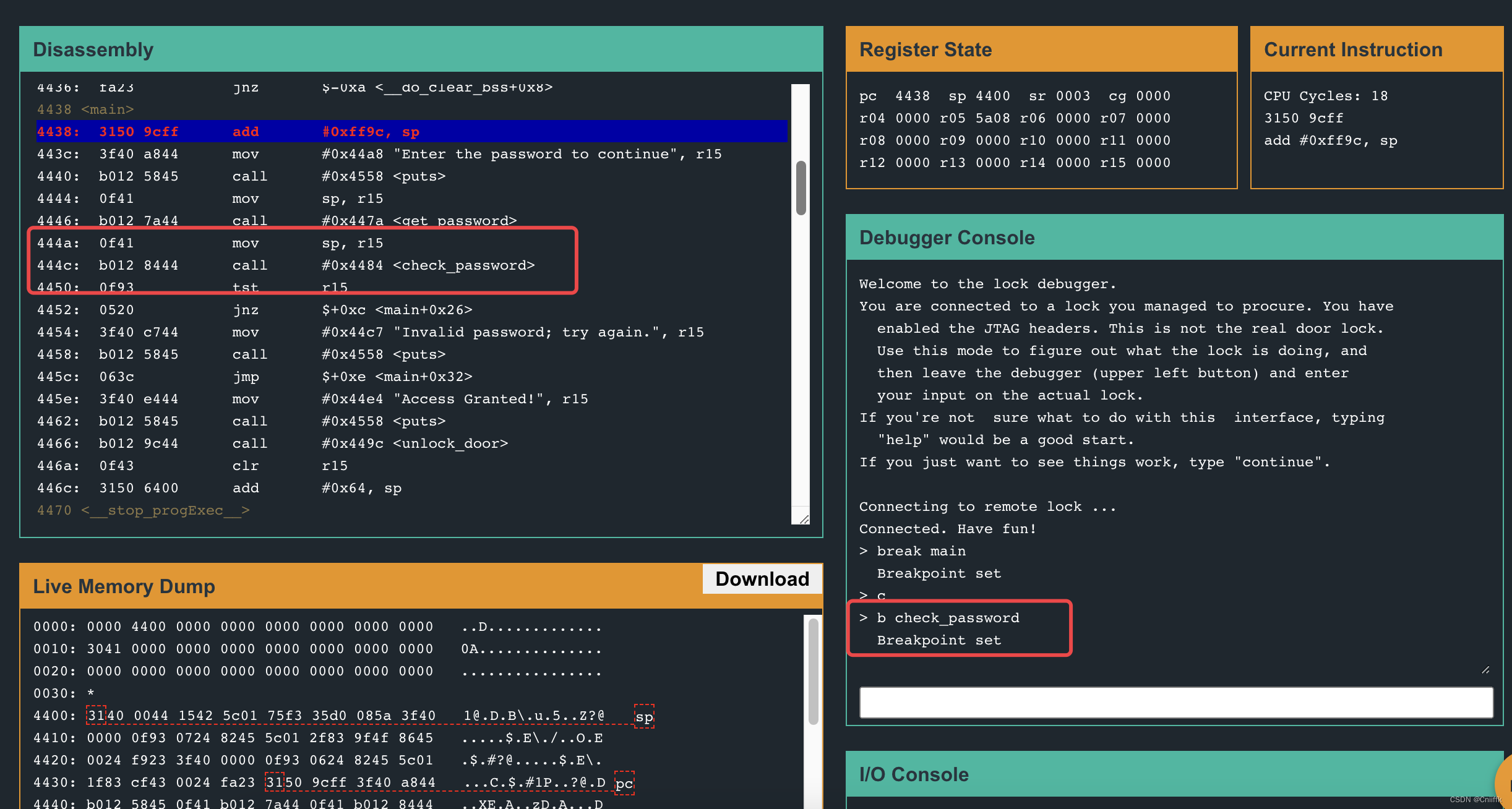Click the Current Instruction panel header
Viewport: 1512px width, 809px height.
click(1377, 49)
